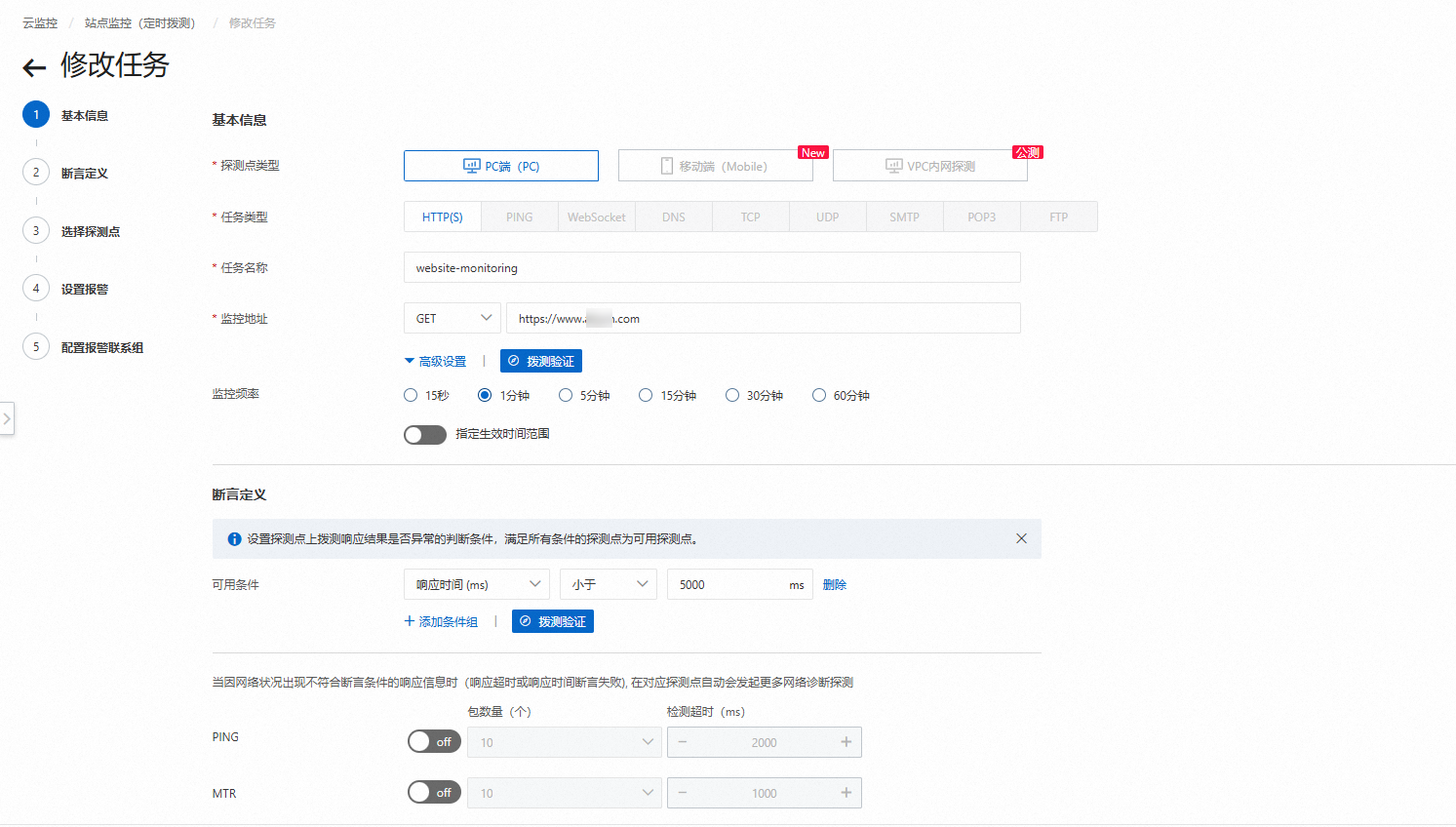
Task: Select the POP3 task type tab
Action: [x=982, y=217]
